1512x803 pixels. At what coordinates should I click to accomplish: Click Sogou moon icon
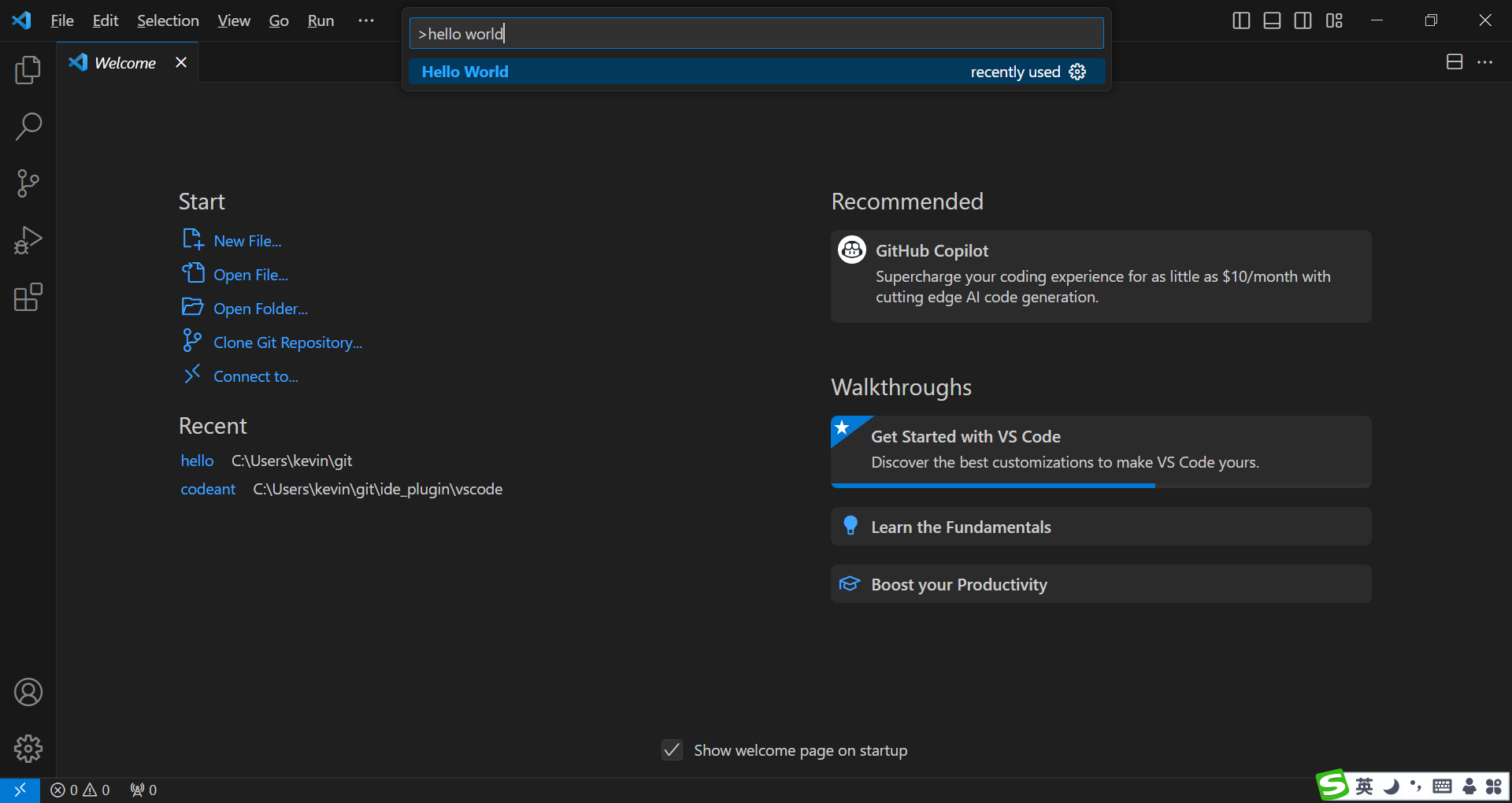[x=1392, y=786]
